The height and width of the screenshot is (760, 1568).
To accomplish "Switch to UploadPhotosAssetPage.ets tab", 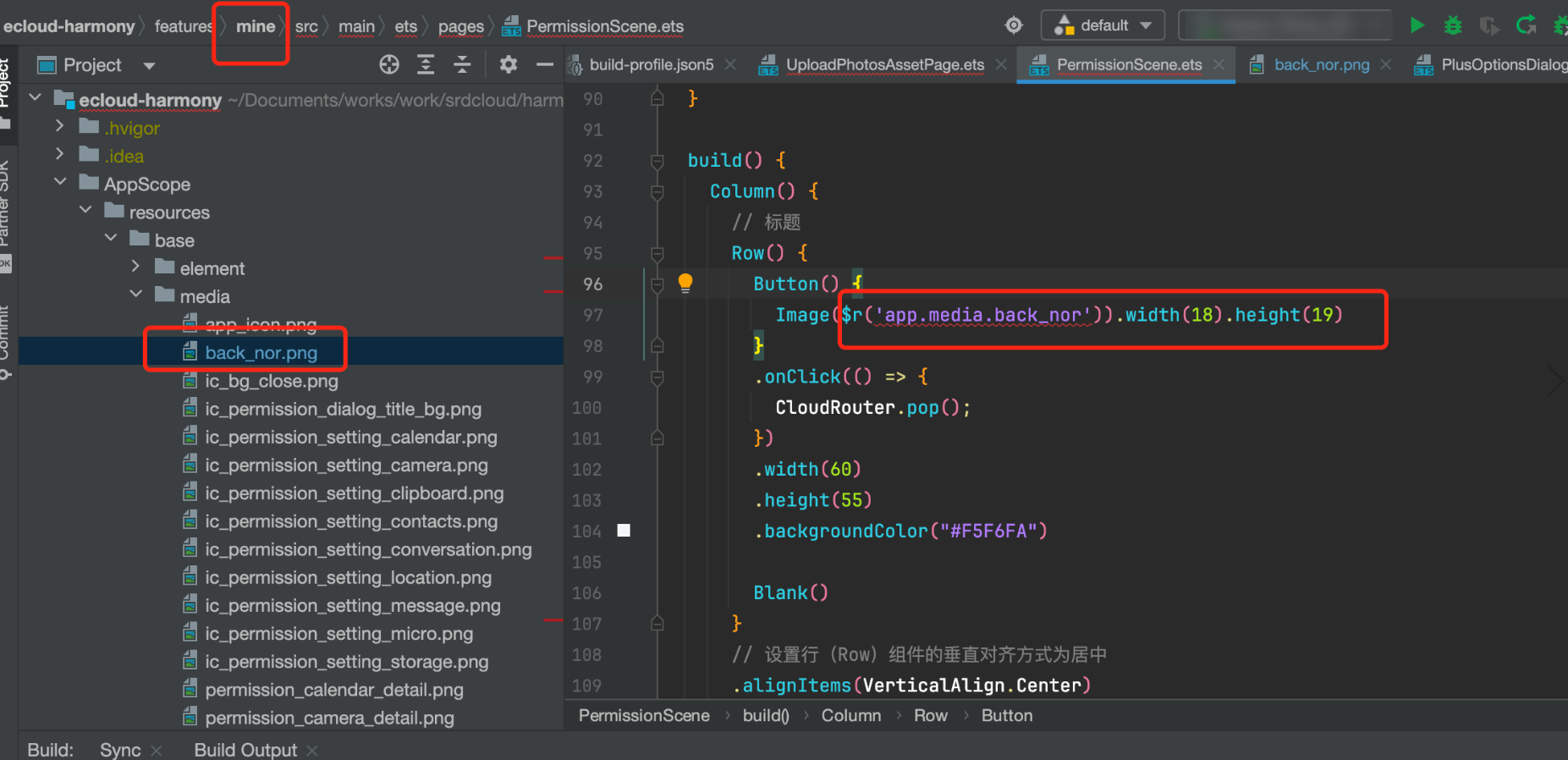I will click(x=885, y=64).
